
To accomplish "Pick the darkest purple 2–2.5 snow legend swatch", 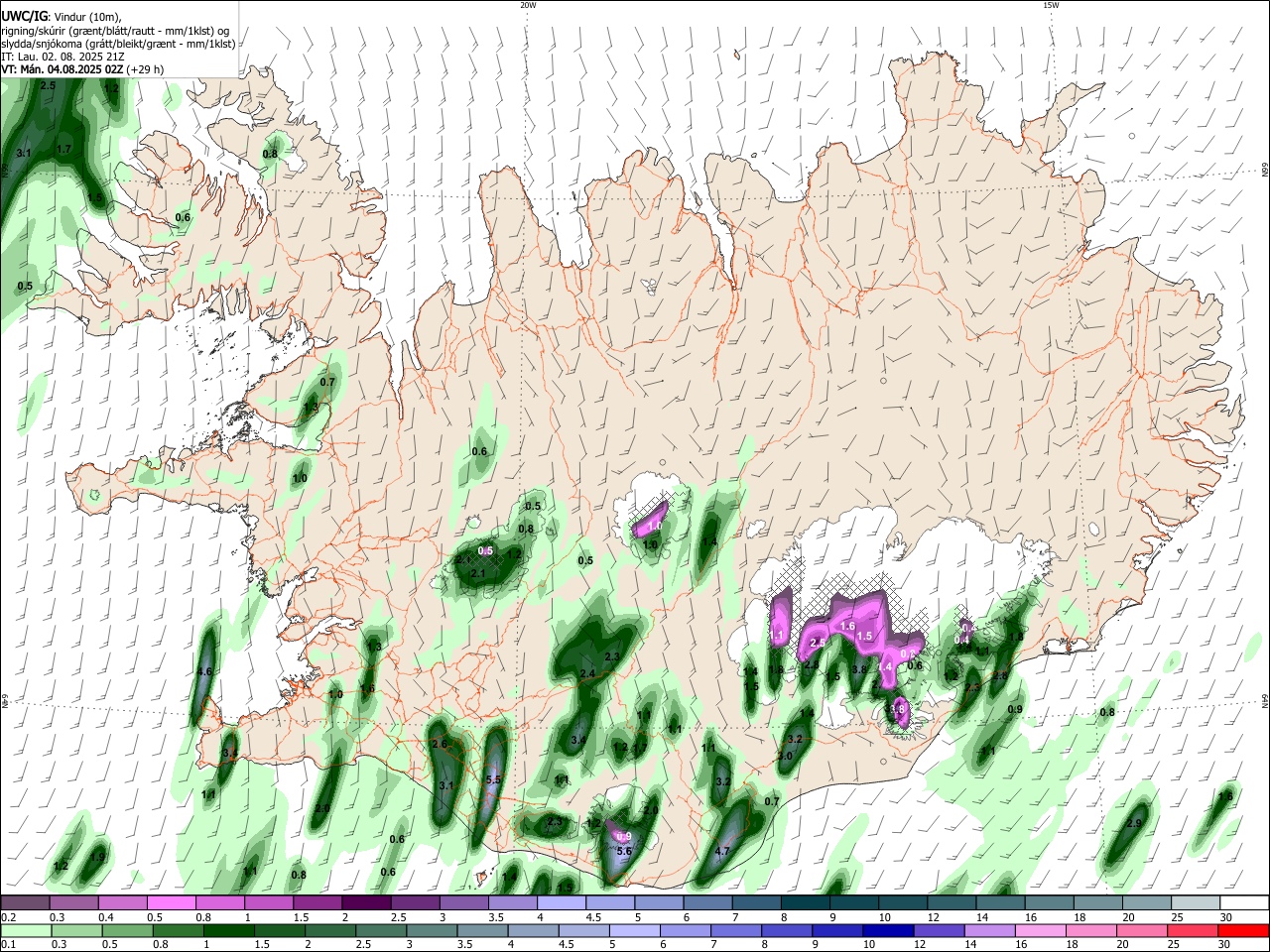I will 366,902.
